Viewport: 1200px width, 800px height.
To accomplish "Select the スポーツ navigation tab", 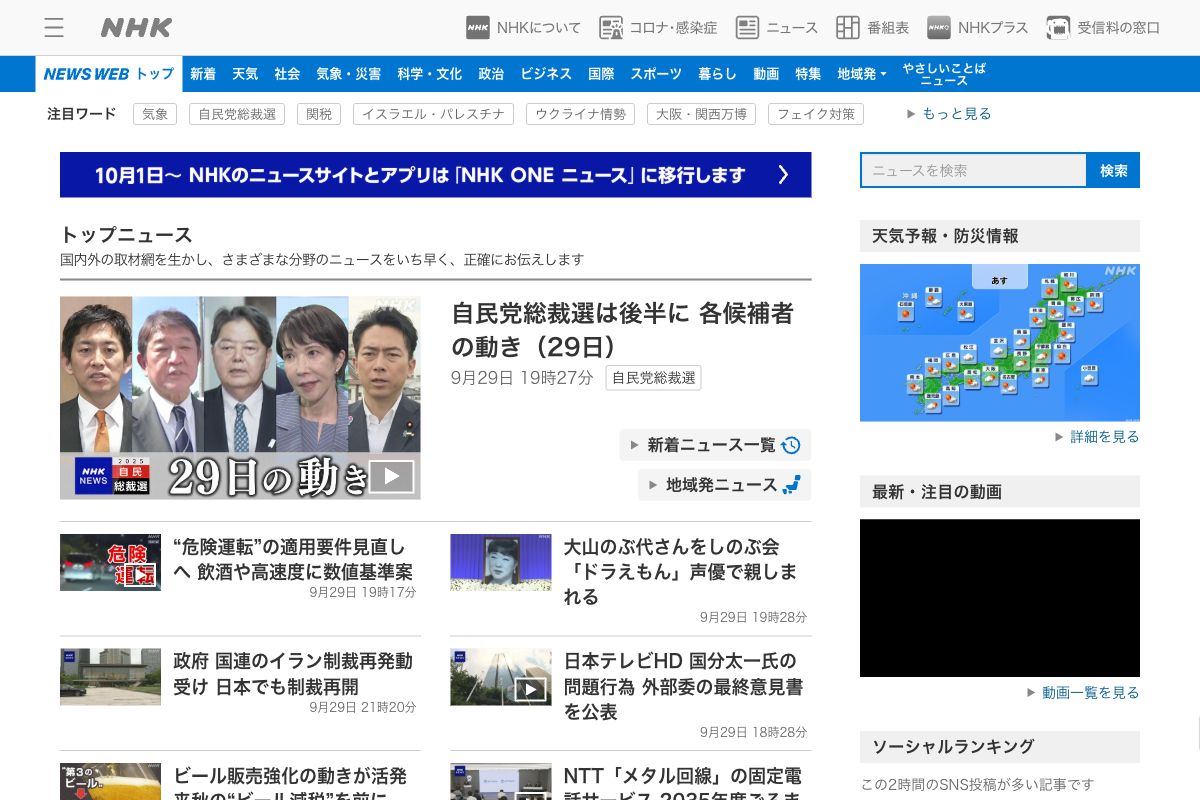I will click(656, 74).
